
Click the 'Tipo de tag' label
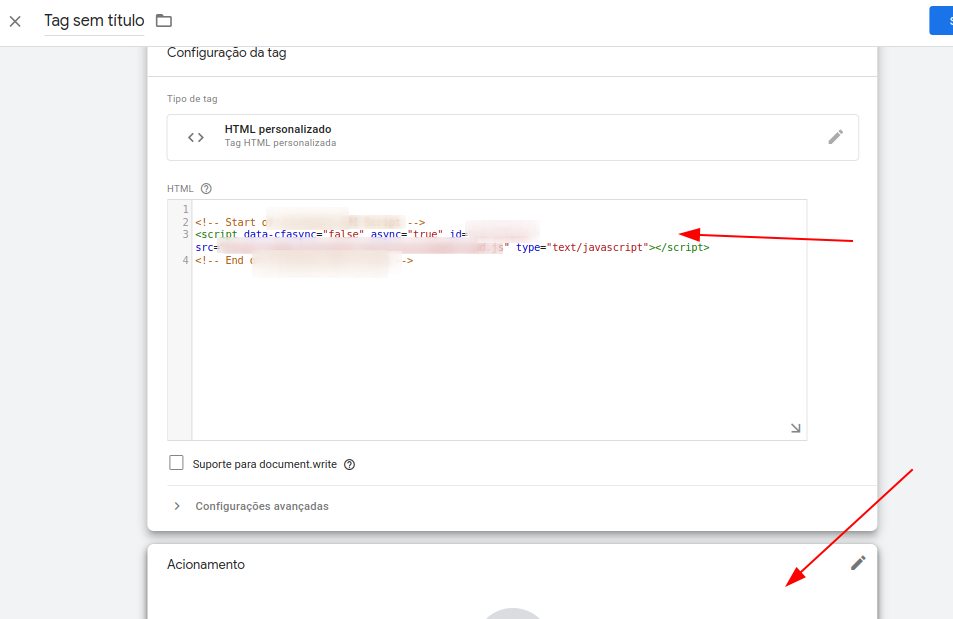pyautogui.click(x=192, y=99)
